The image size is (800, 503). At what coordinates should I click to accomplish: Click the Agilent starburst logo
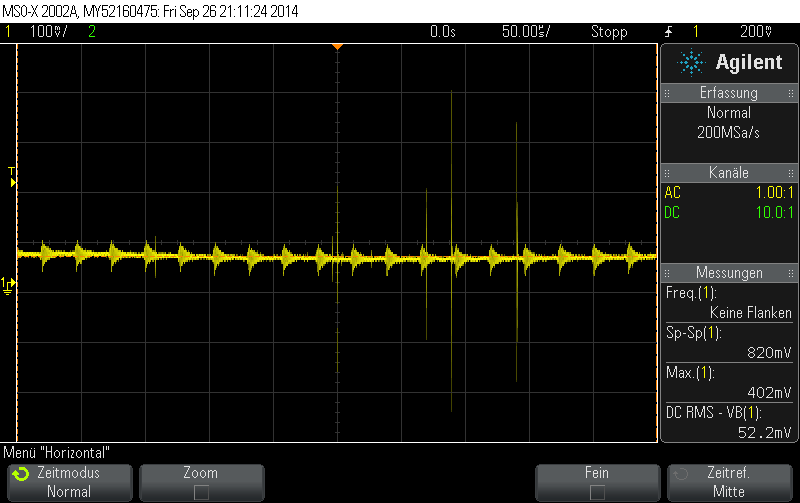pos(691,63)
